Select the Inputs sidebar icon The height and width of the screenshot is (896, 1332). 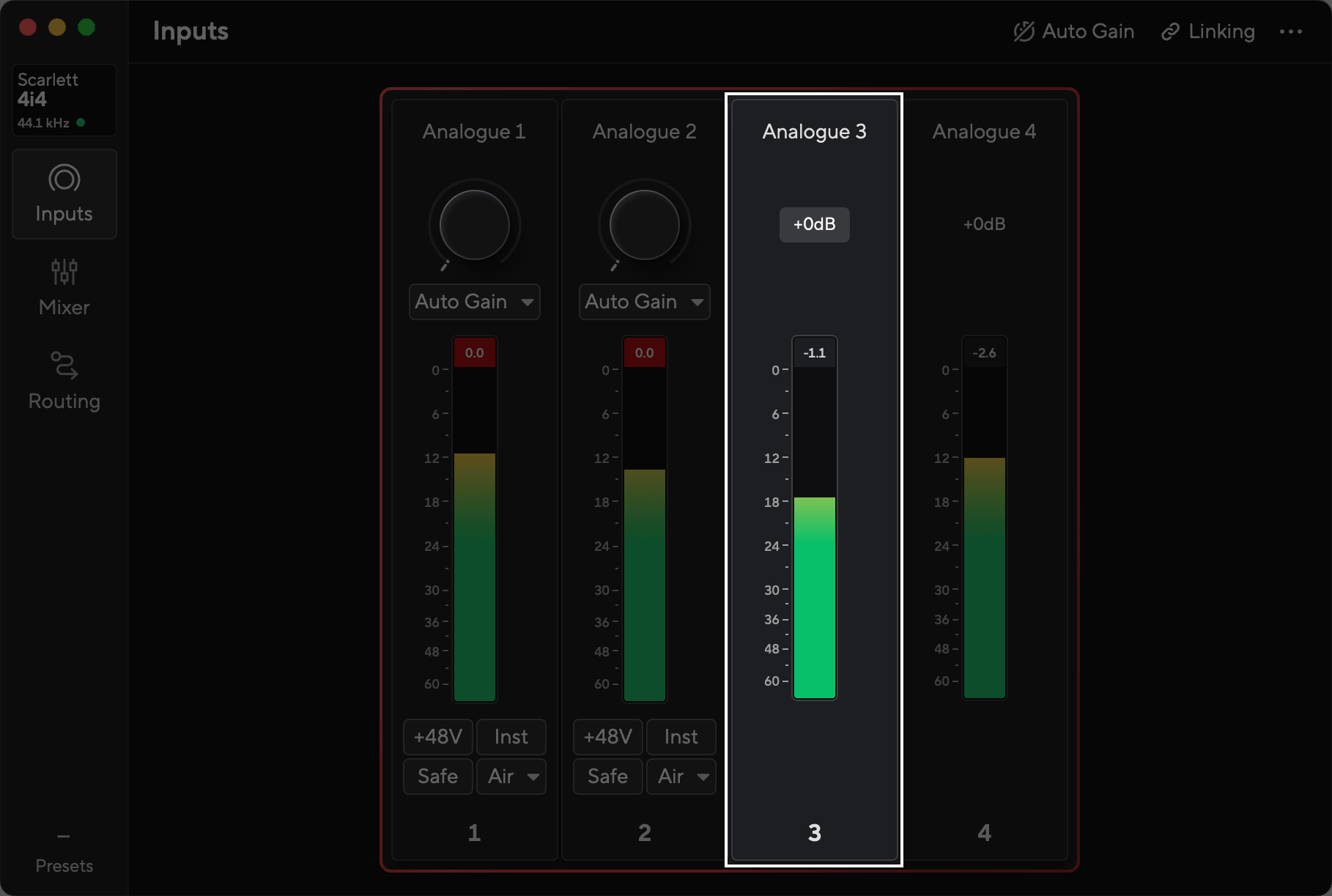click(x=64, y=179)
